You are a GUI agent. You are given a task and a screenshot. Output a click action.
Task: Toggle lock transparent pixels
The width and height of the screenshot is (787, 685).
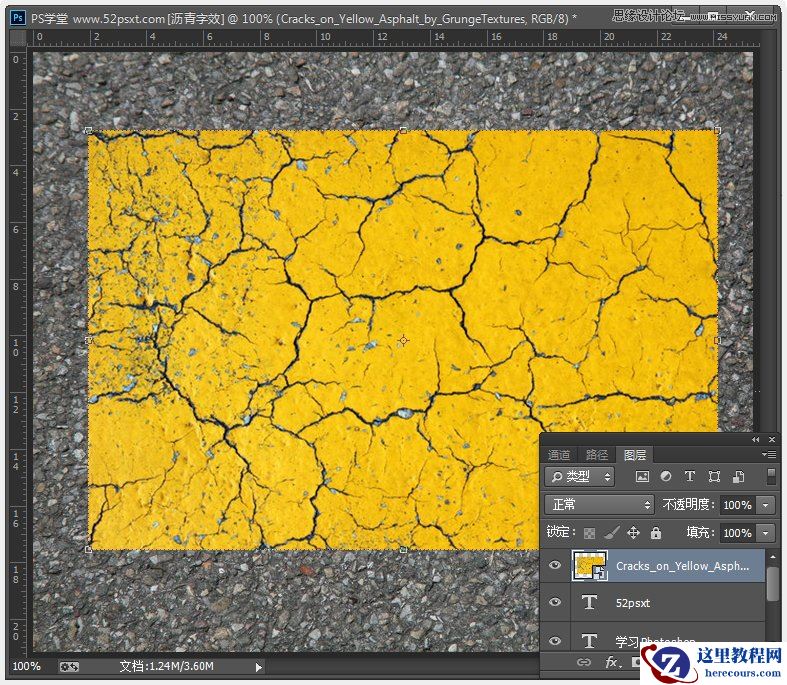click(x=589, y=533)
